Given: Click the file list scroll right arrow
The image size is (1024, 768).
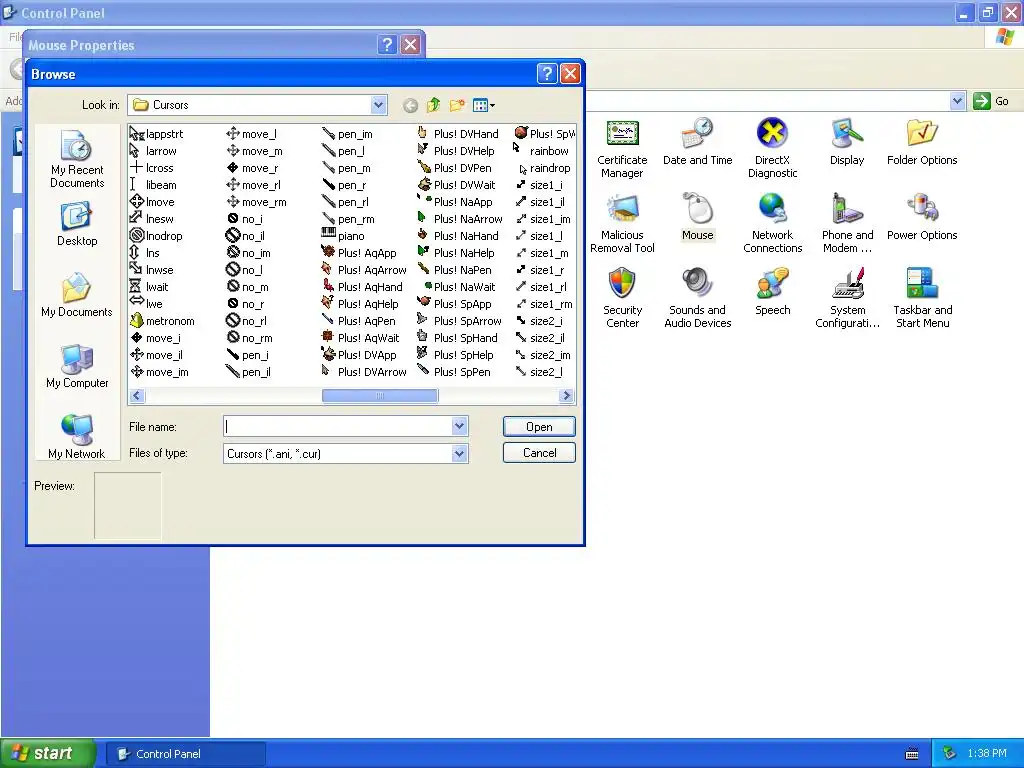Looking at the screenshot, I should click(566, 396).
